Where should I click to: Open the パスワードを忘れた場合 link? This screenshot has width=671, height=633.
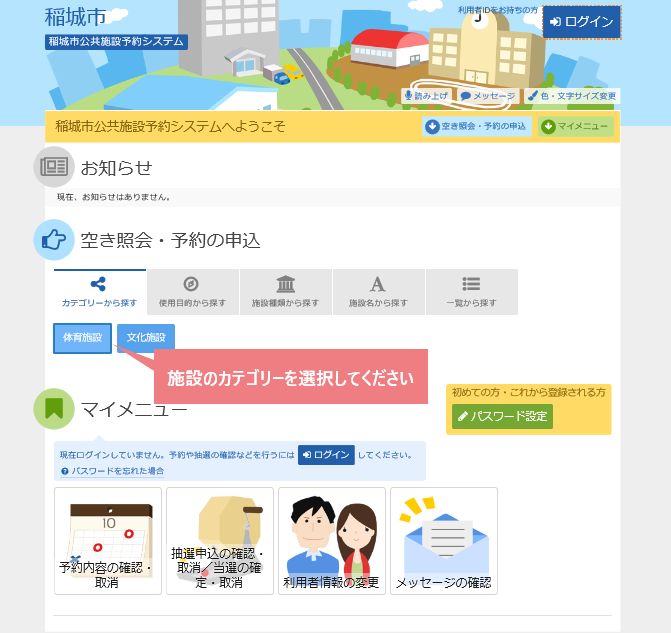[113, 471]
